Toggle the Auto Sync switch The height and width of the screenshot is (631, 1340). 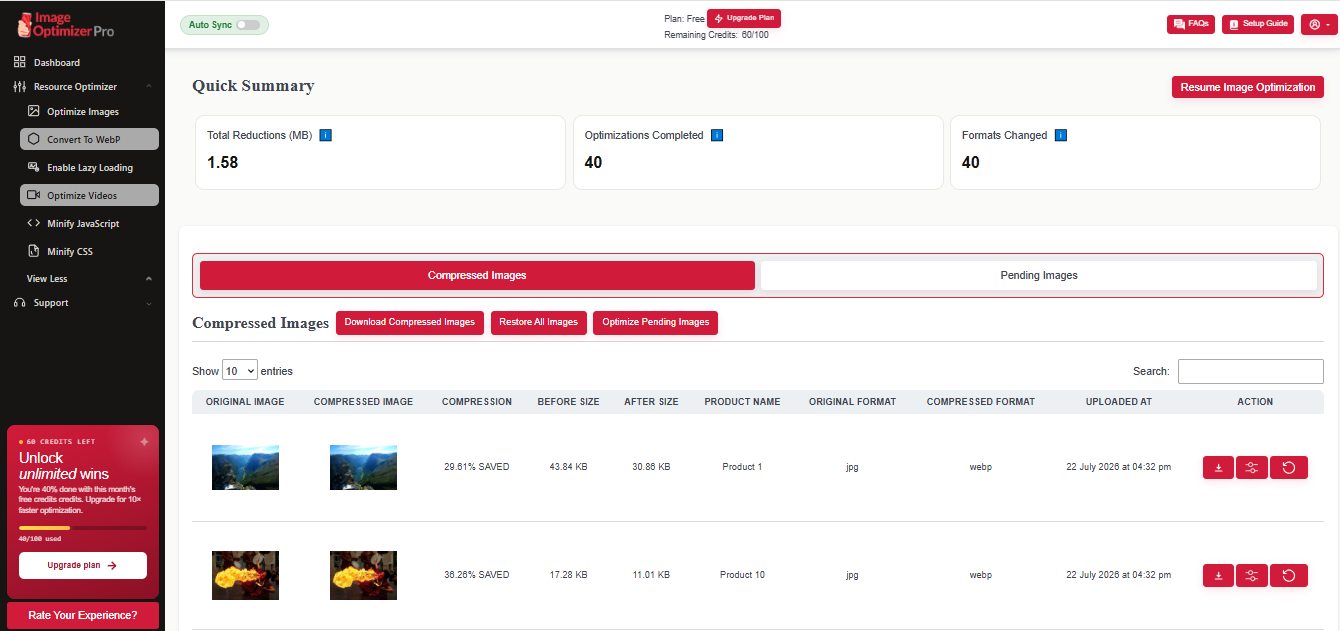(247, 25)
